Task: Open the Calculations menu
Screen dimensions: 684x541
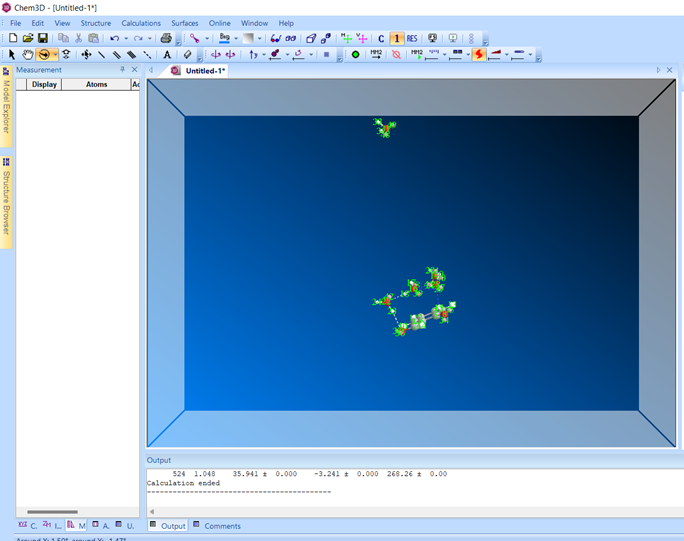Action: pyautogui.click(x=141, y=23)
